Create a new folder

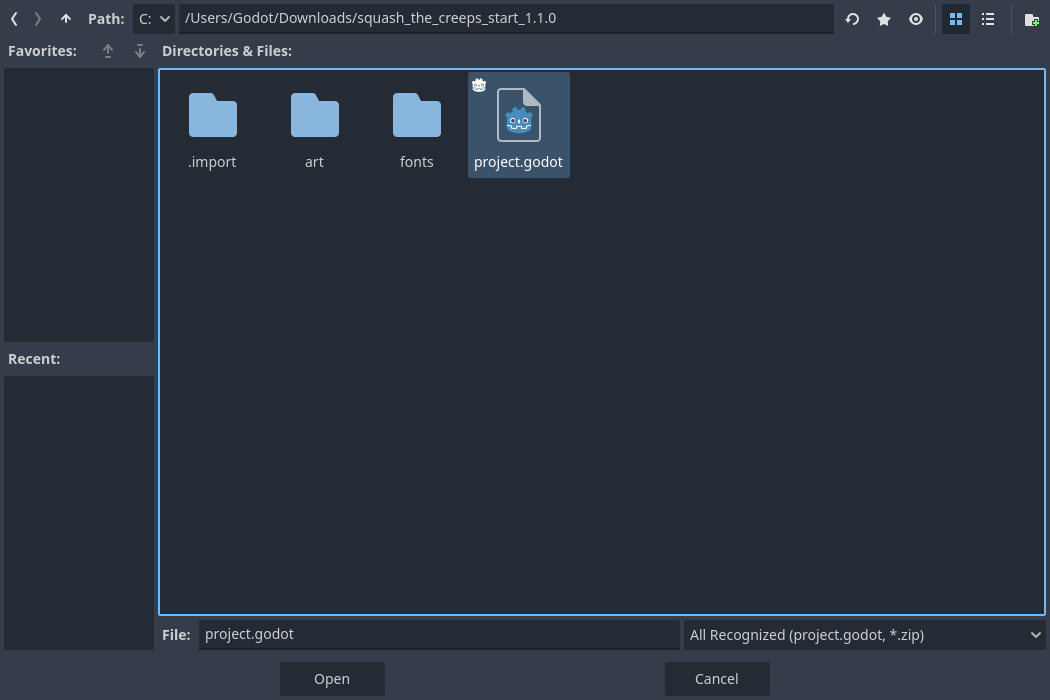(1030, 19)
